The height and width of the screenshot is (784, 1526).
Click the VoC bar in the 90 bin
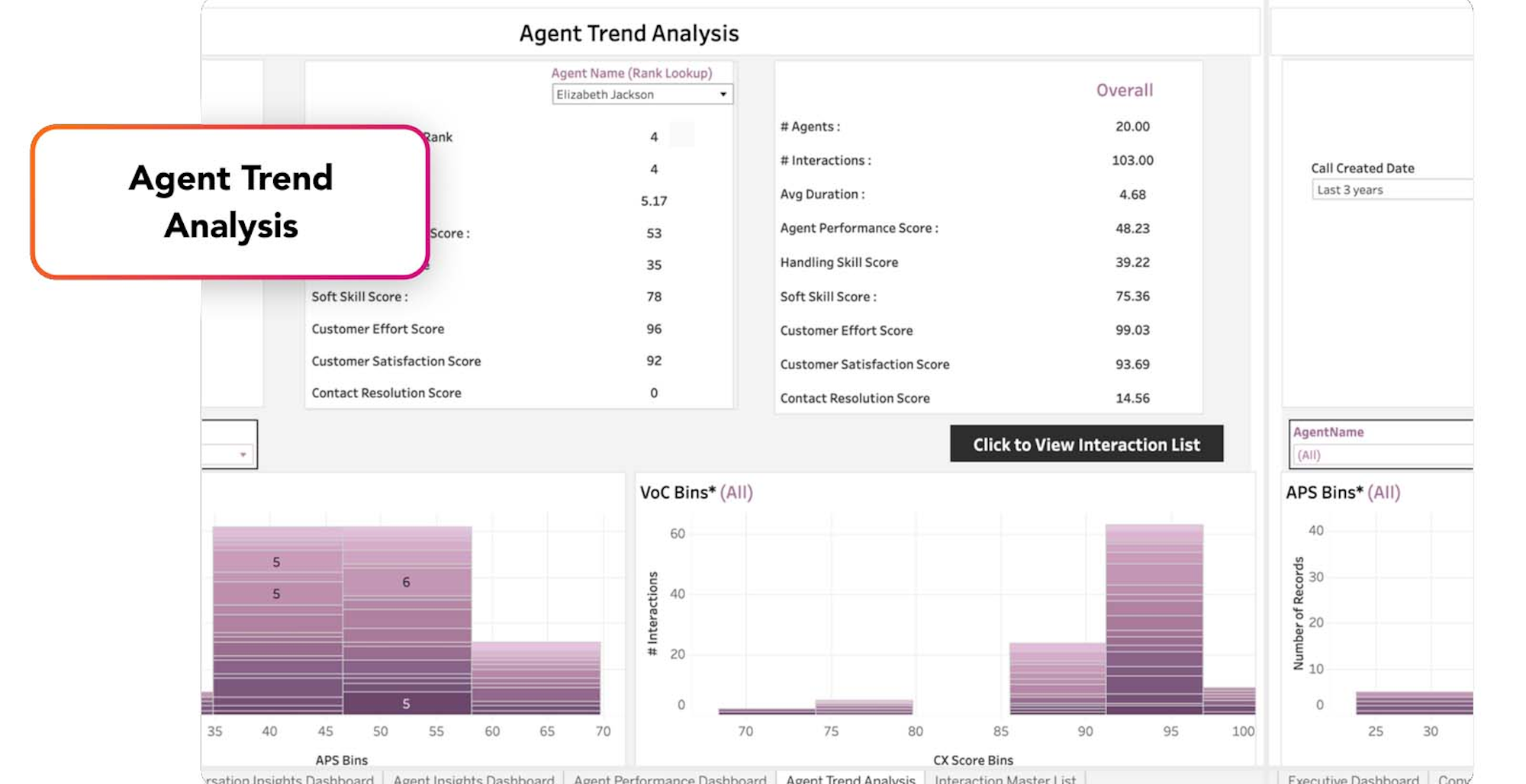coord(1057,677)
